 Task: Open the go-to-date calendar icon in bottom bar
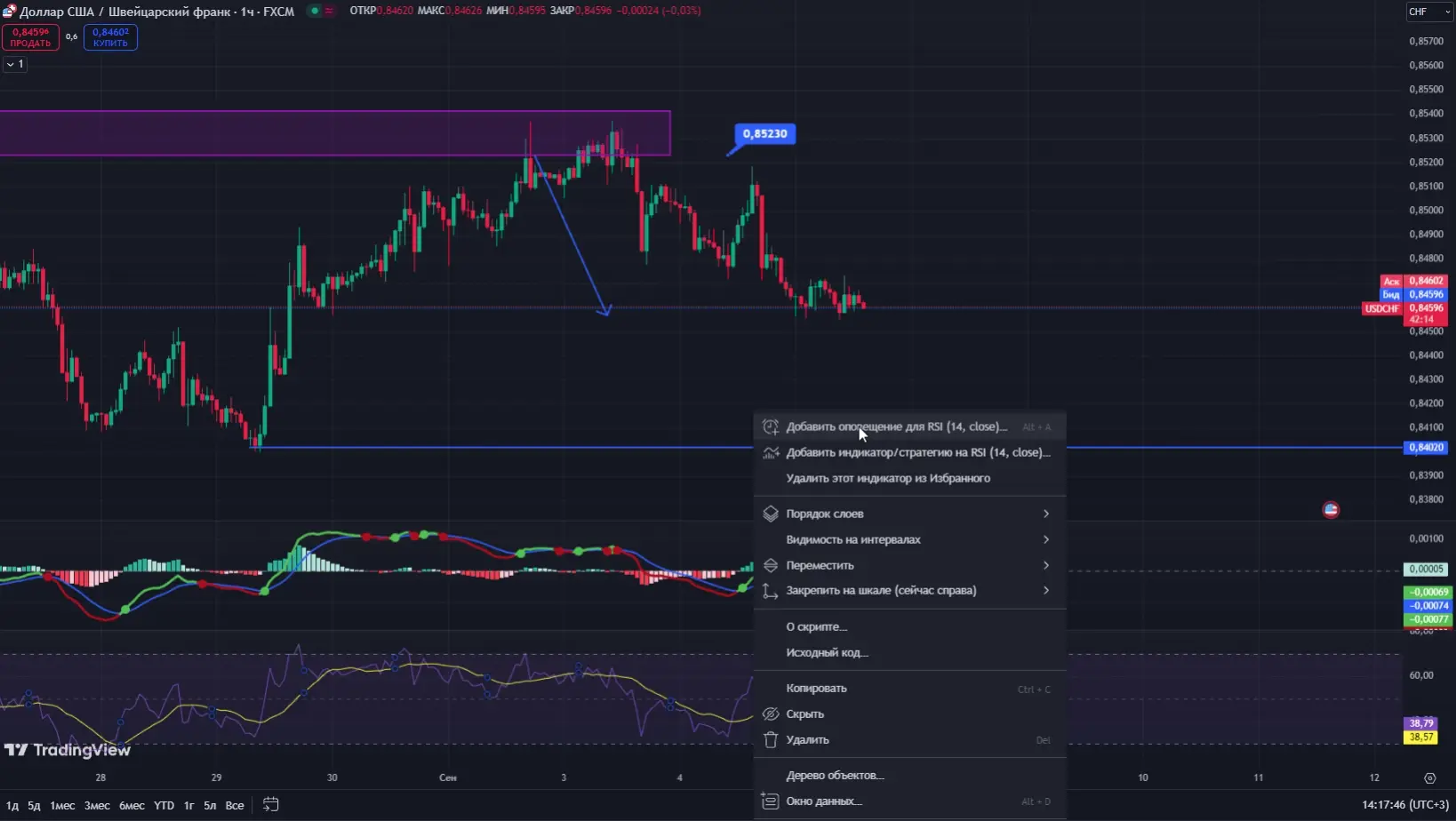point(271,805)
